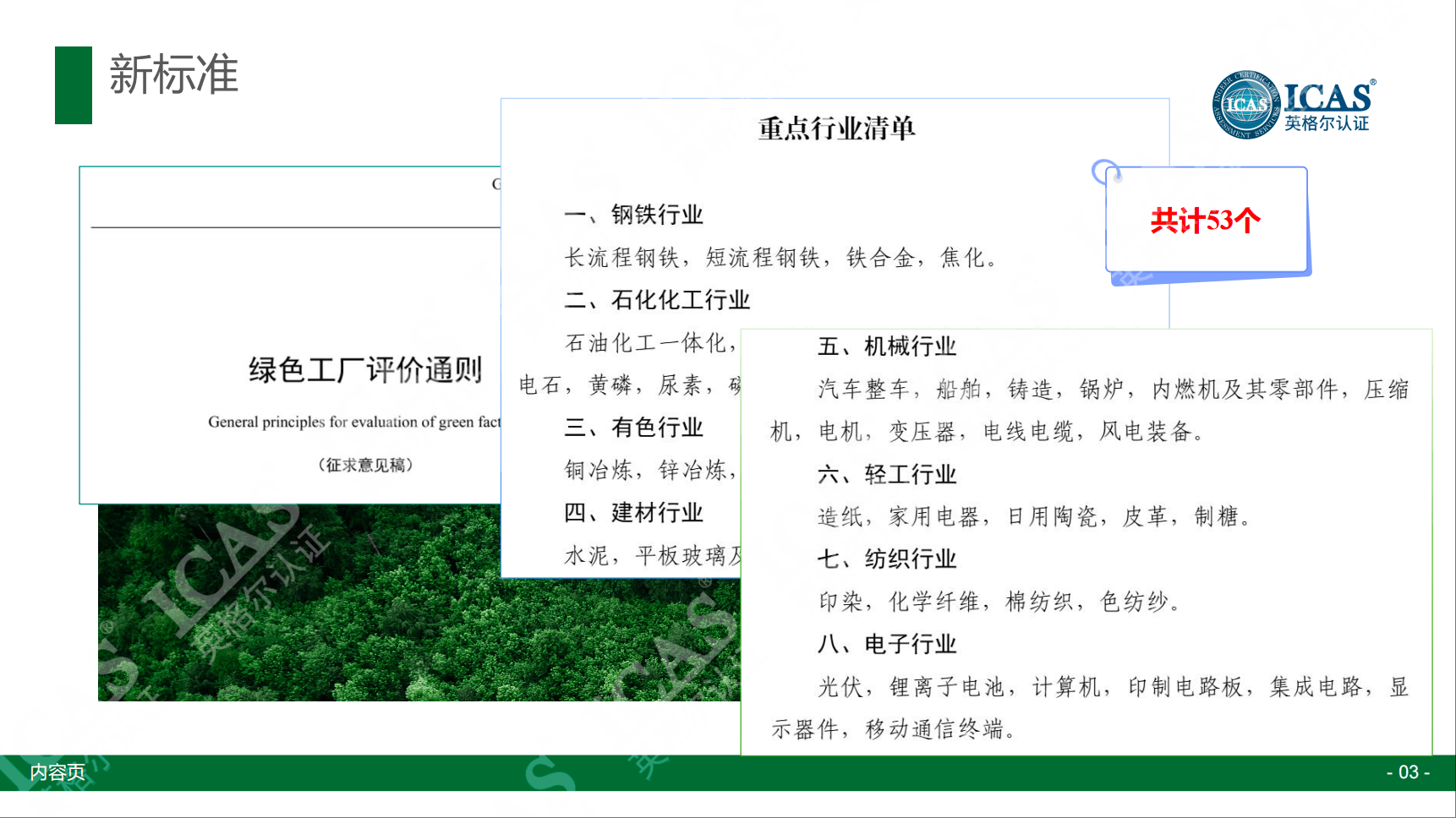1456x818 pixels.
Task: Click the 四、建材行业 heading
Action: pos(633,513)
